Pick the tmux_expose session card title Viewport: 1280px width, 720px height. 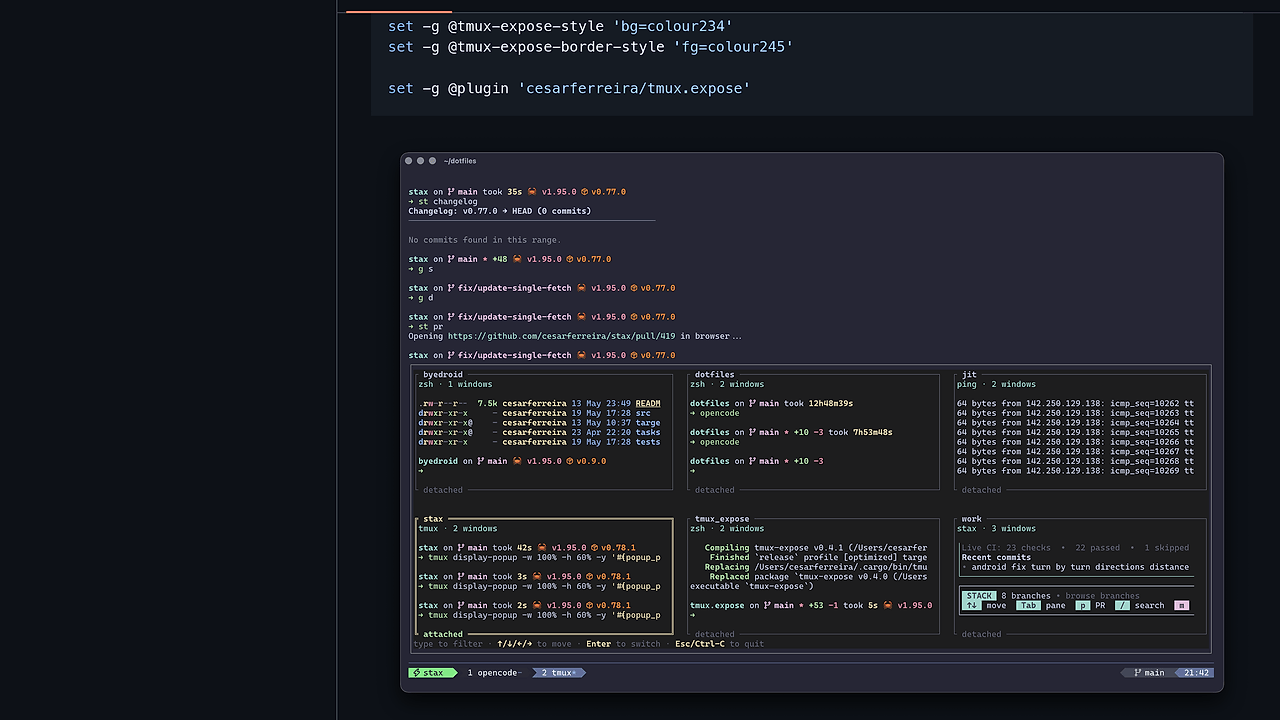722,519
